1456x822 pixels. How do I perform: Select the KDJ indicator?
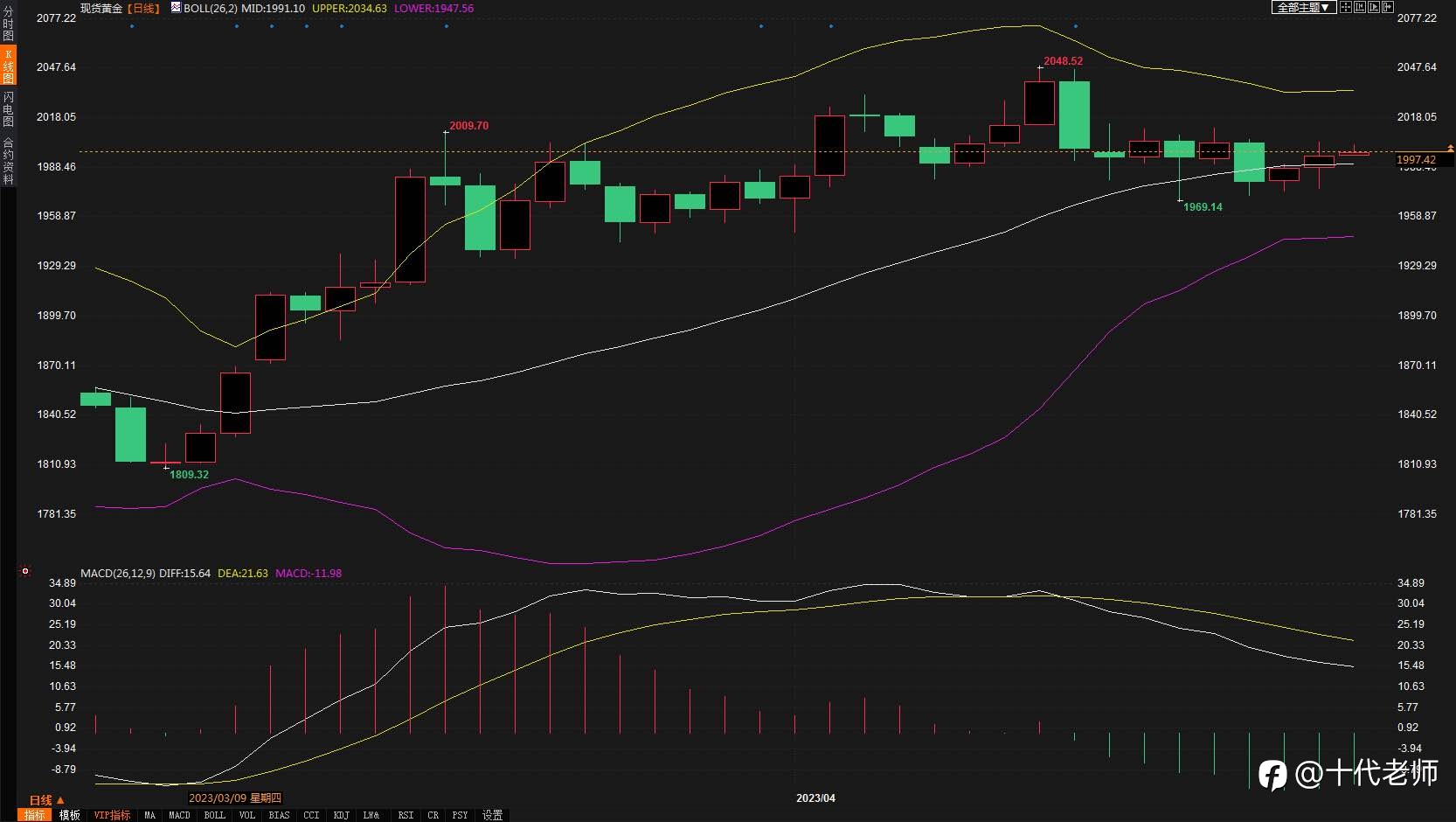pyautogui.click(x=341, y=815)
